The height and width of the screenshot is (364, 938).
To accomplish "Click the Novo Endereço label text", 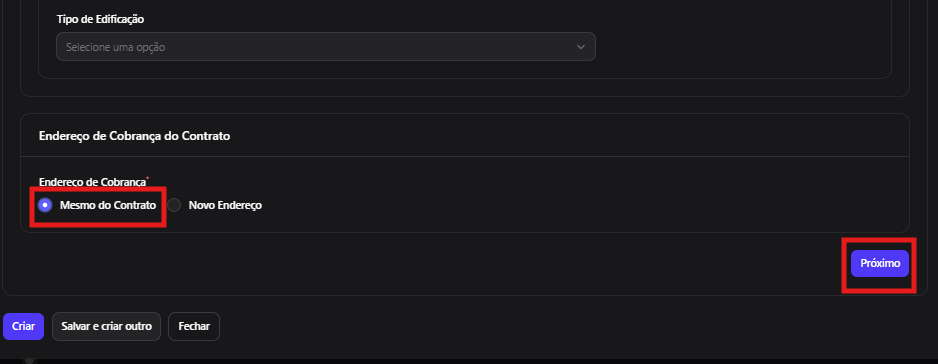I will coord(225,205).
